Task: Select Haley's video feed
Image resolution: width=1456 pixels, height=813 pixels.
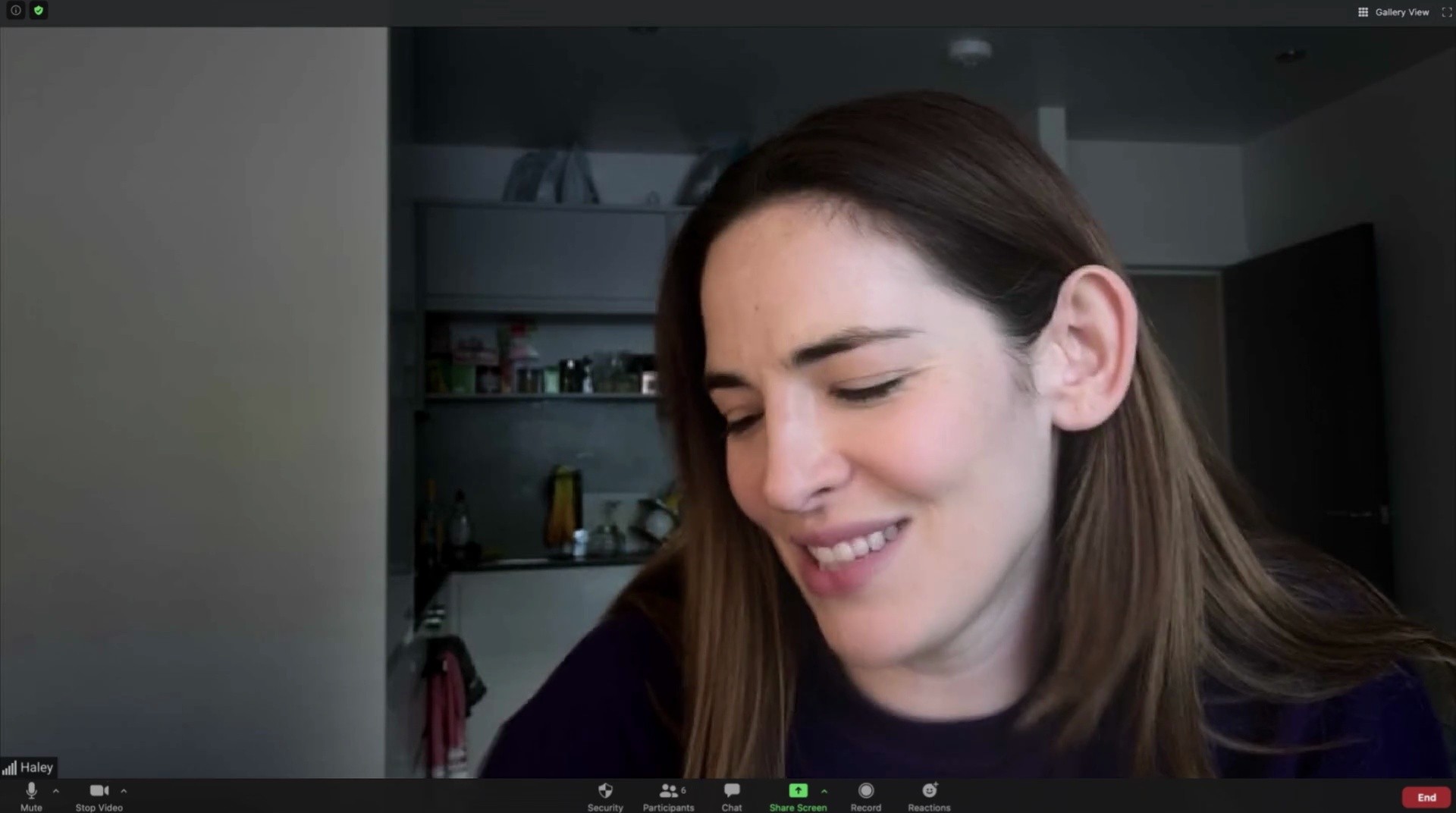Action: [728, 402]
